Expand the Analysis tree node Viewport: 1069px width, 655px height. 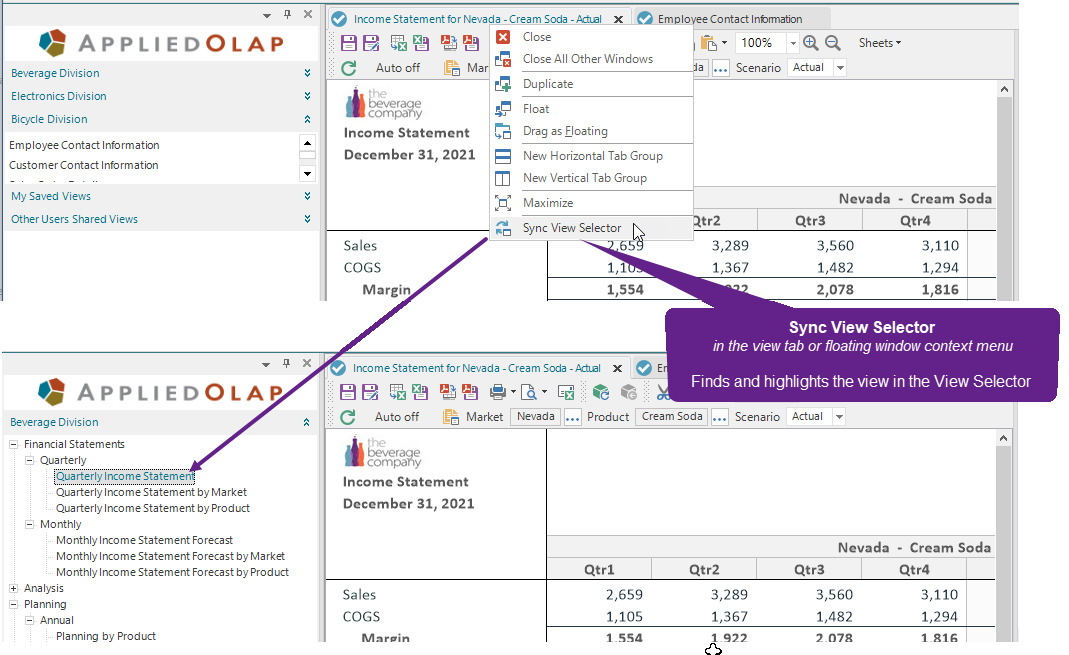[x=13, y=588]
